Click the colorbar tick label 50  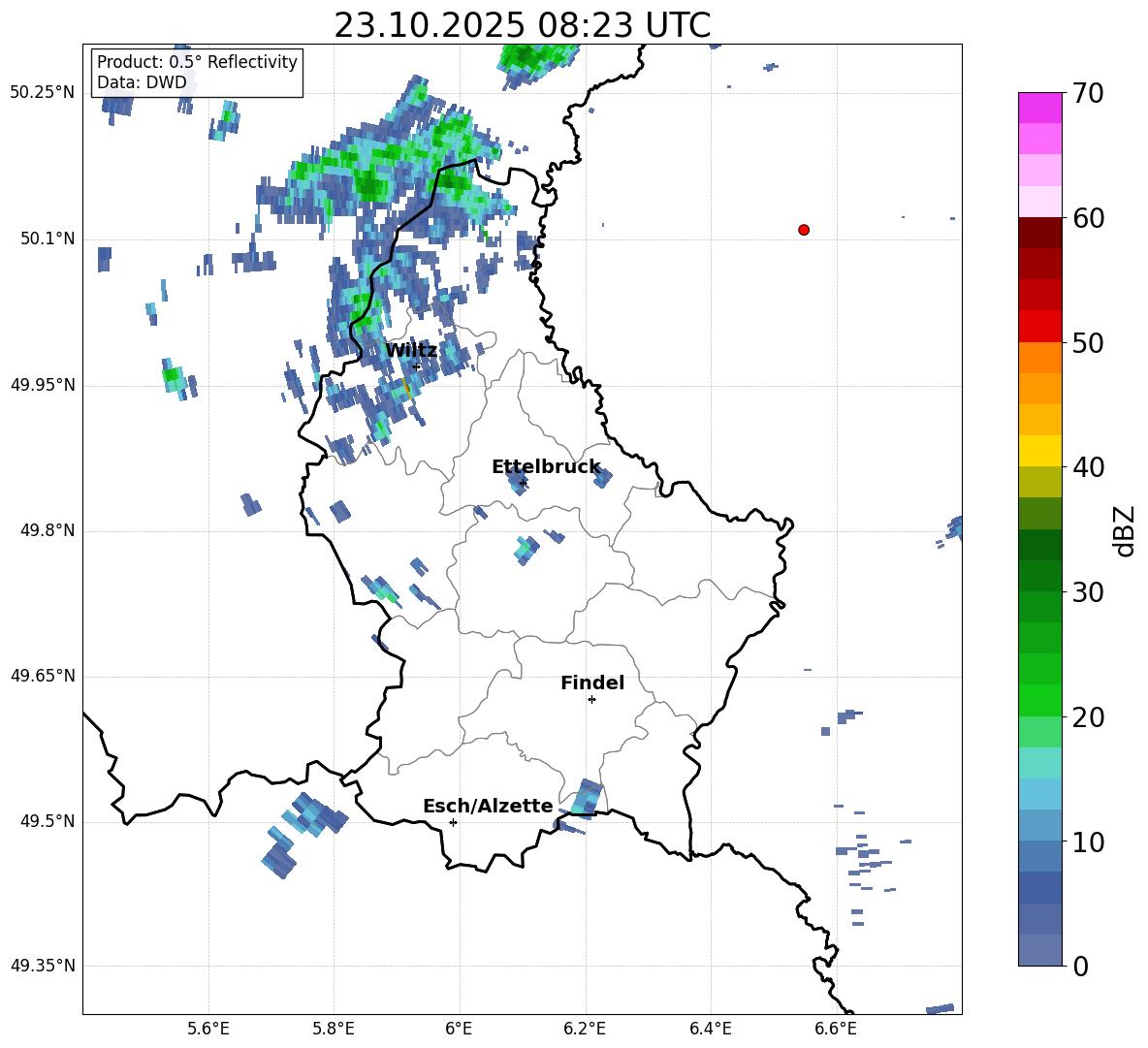pyautogui.click(x=1088, y=342)
